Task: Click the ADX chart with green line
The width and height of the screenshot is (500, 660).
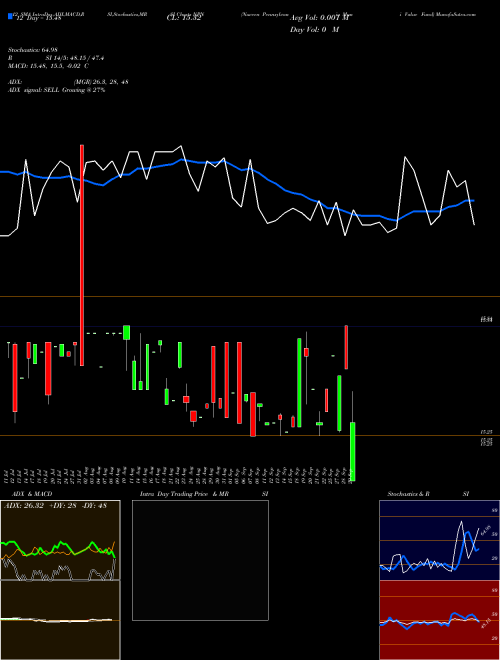Action: pos(60,540)
